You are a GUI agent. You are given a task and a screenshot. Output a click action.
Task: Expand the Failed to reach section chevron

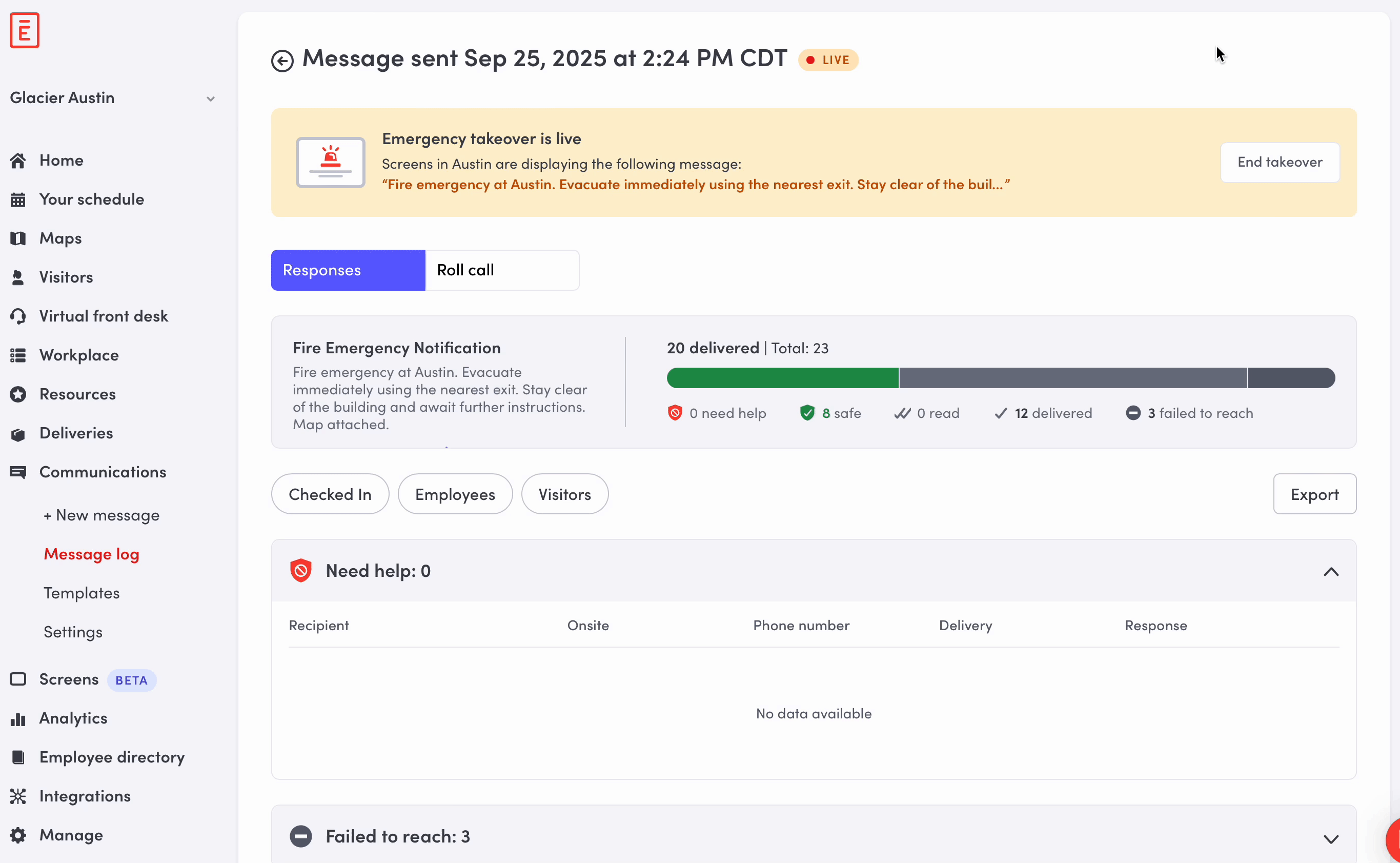1331,838
